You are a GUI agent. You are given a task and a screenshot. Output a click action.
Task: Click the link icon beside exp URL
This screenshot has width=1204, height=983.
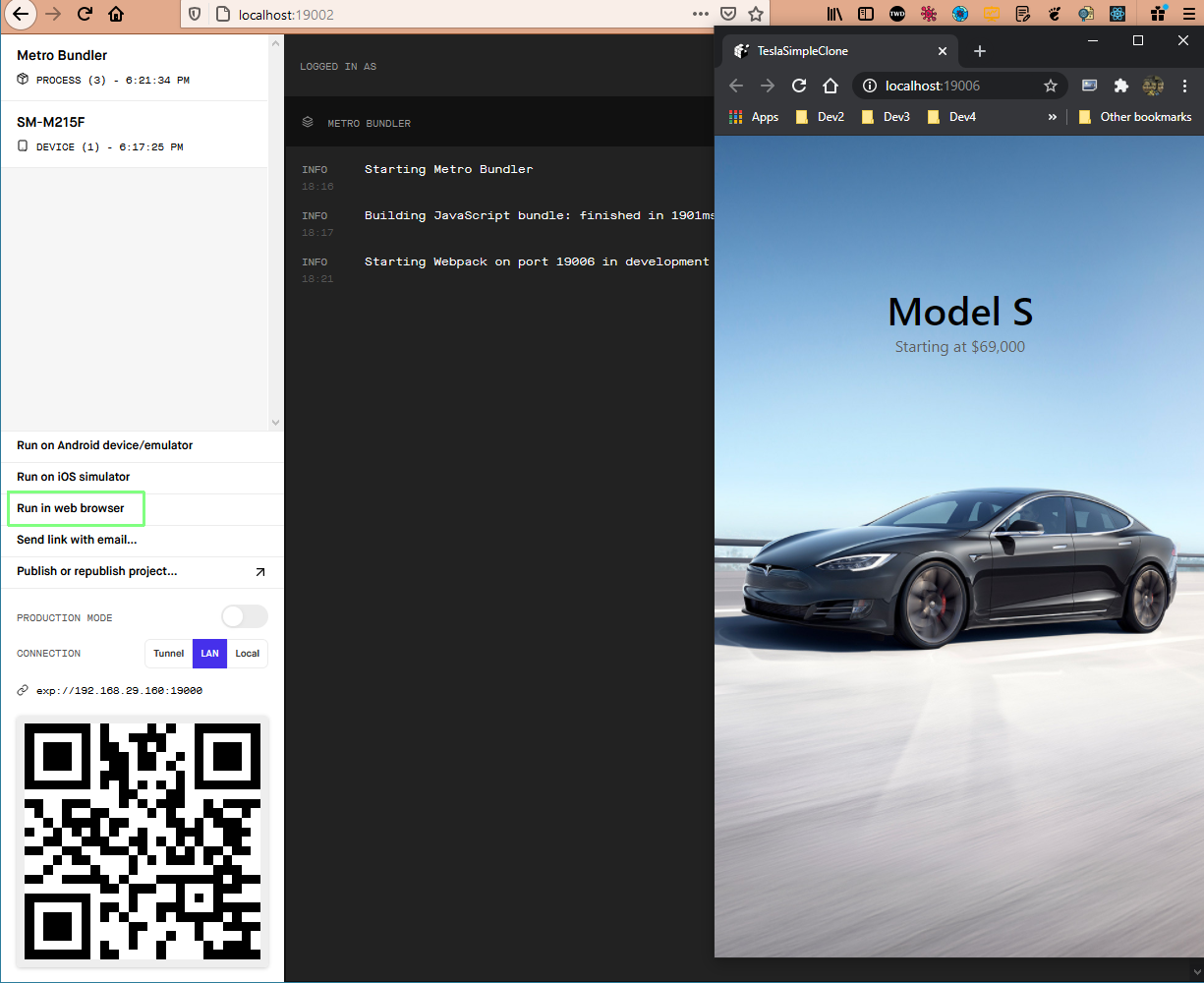coord(23,691)
